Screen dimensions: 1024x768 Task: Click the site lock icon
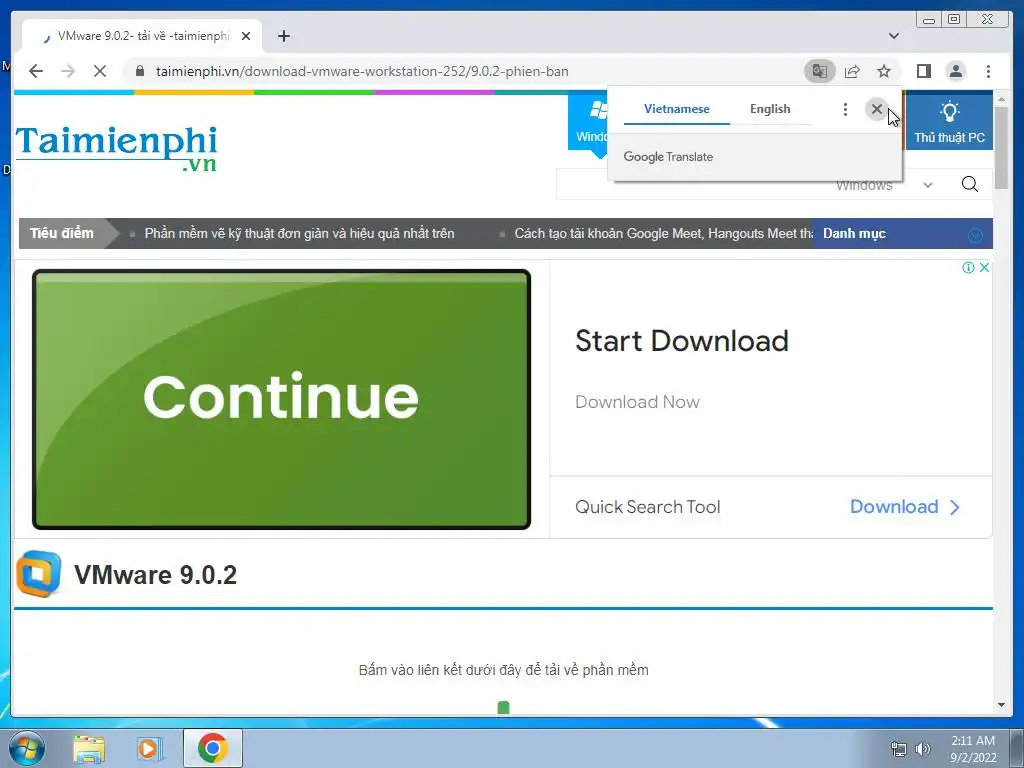139,71
